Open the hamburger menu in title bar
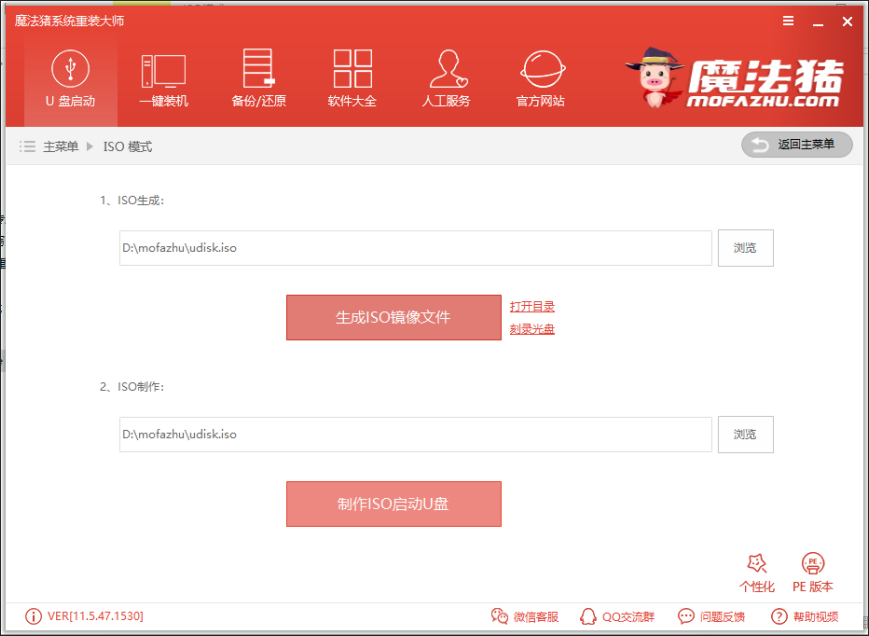869x636 pixels. coord(788,21)
